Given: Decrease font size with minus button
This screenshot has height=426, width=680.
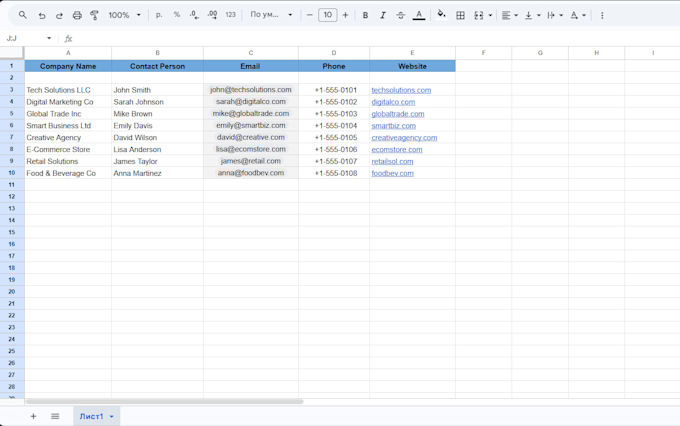Looking at the screenshot, I should click(309, 15).
